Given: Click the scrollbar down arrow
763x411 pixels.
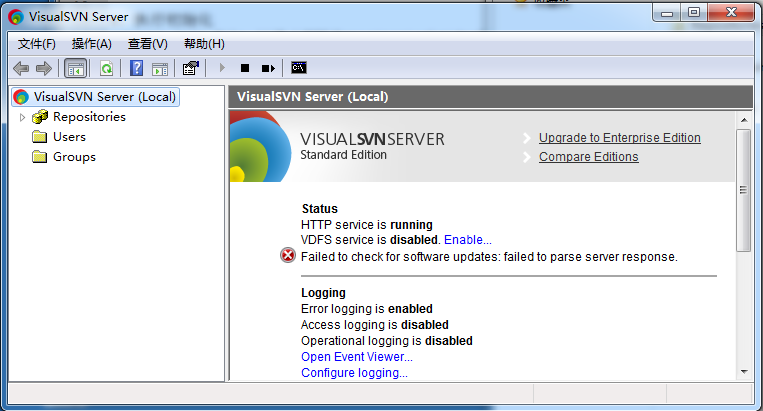Looking at the screenshot, I should coord(744,372).
